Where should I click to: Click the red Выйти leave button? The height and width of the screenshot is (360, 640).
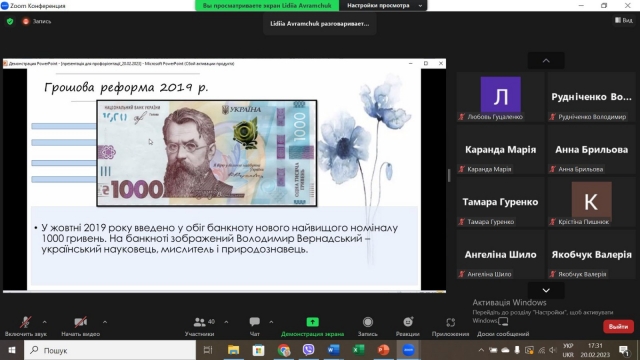coord(618,327)
